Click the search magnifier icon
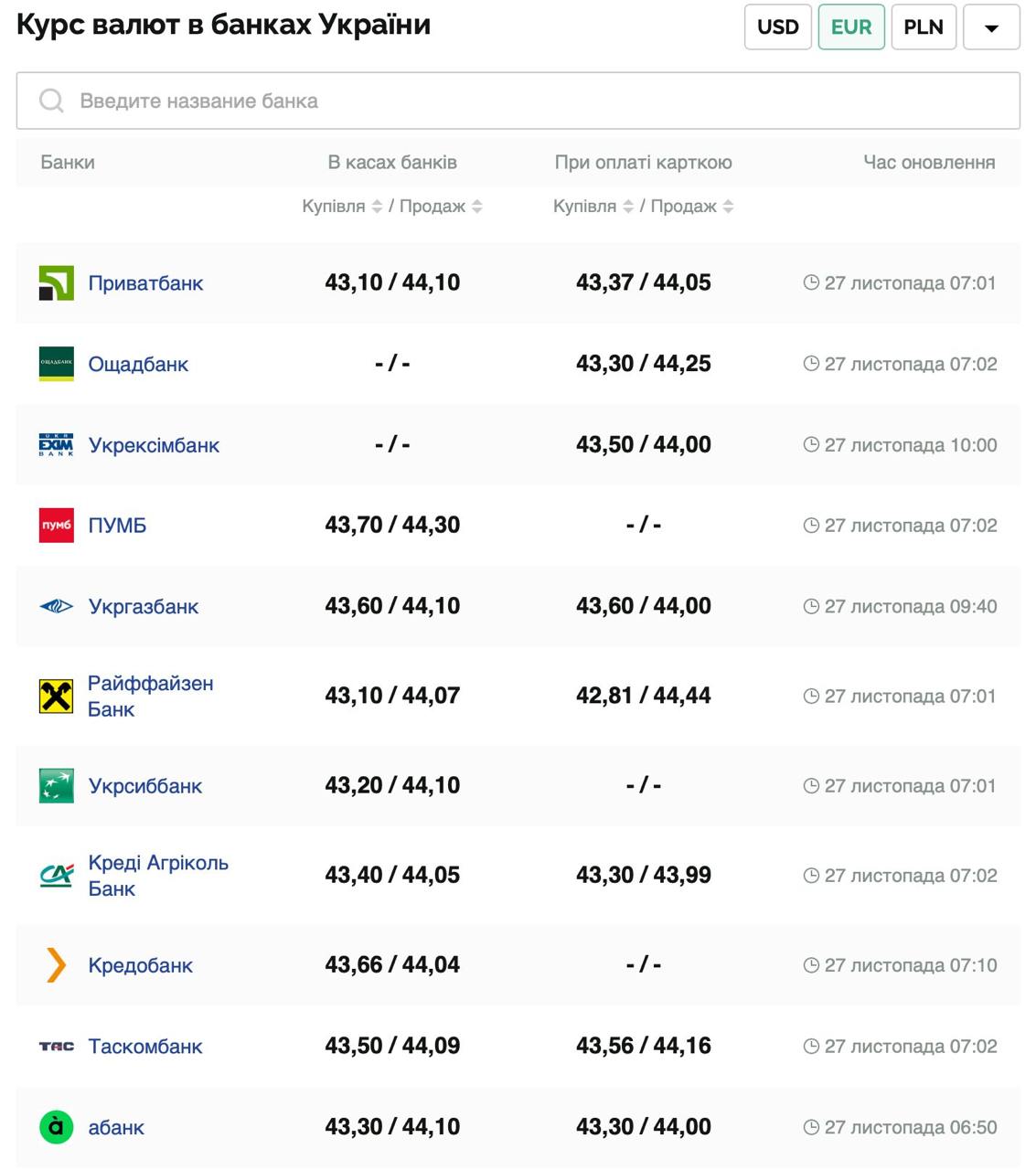Viewport: 1036px width, 1170px height. pyautogui.click(x=51, y=101)
